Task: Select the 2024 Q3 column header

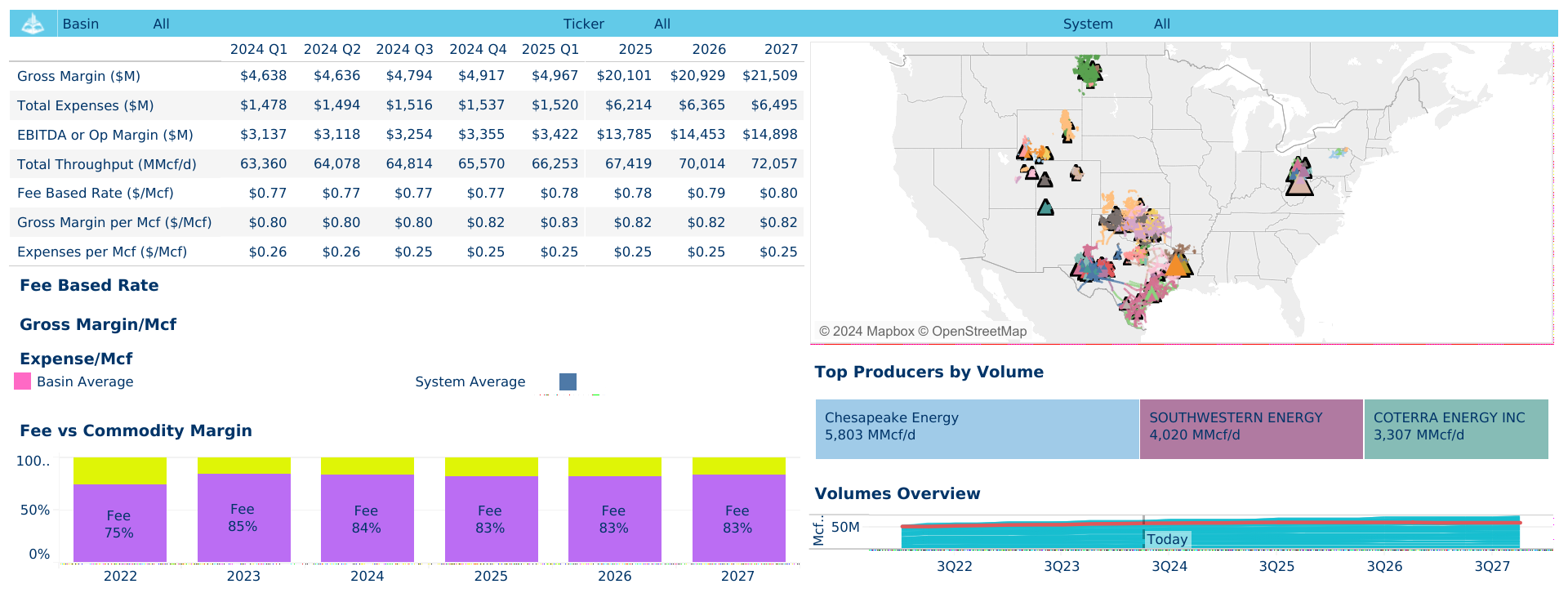Action: click(404, 49)
